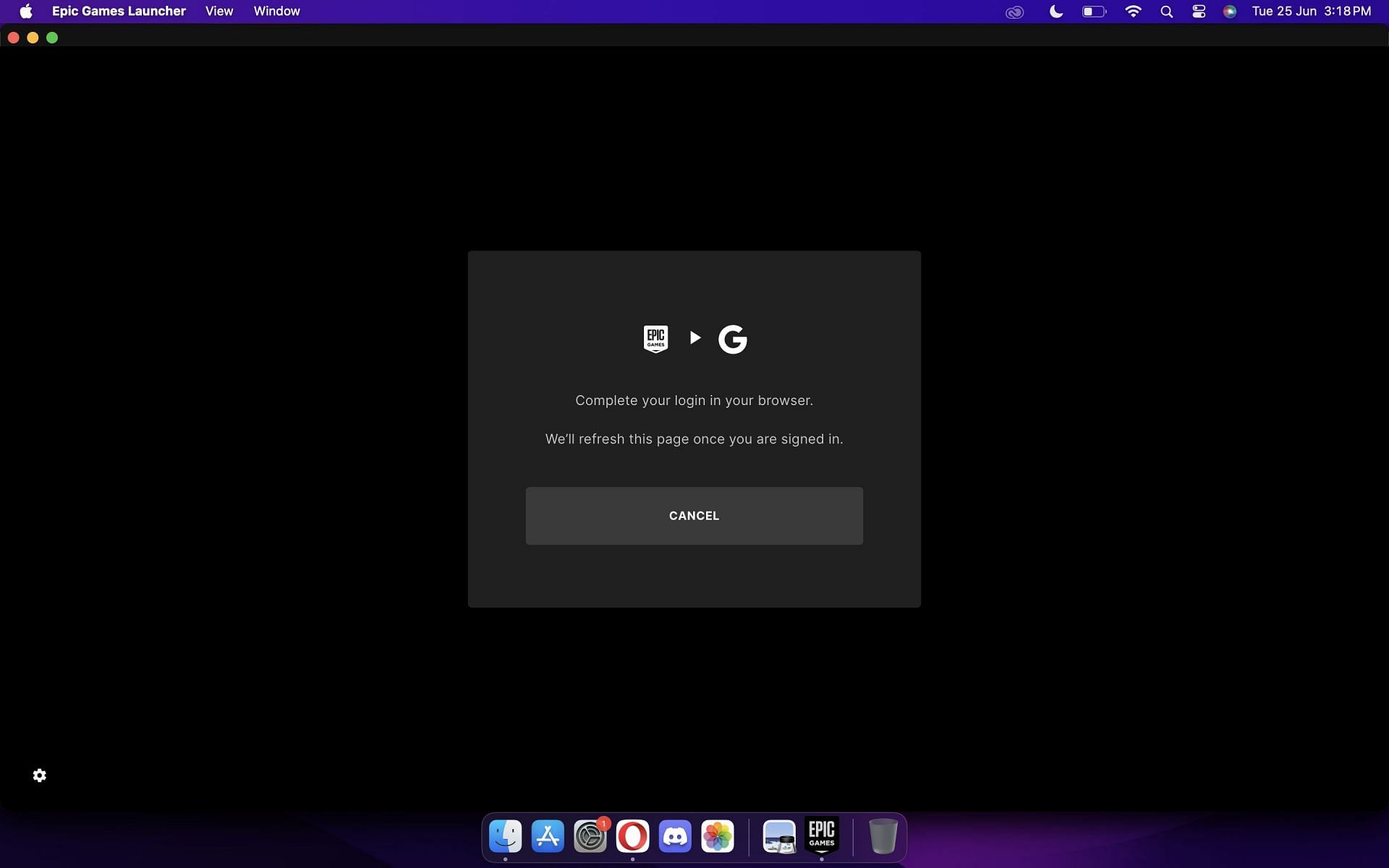Open Control Centre in menu bar

tap(1199, 12)
